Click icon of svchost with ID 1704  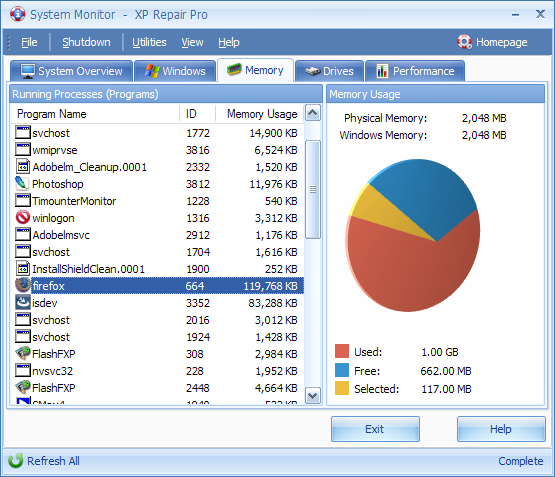[23, 251]
